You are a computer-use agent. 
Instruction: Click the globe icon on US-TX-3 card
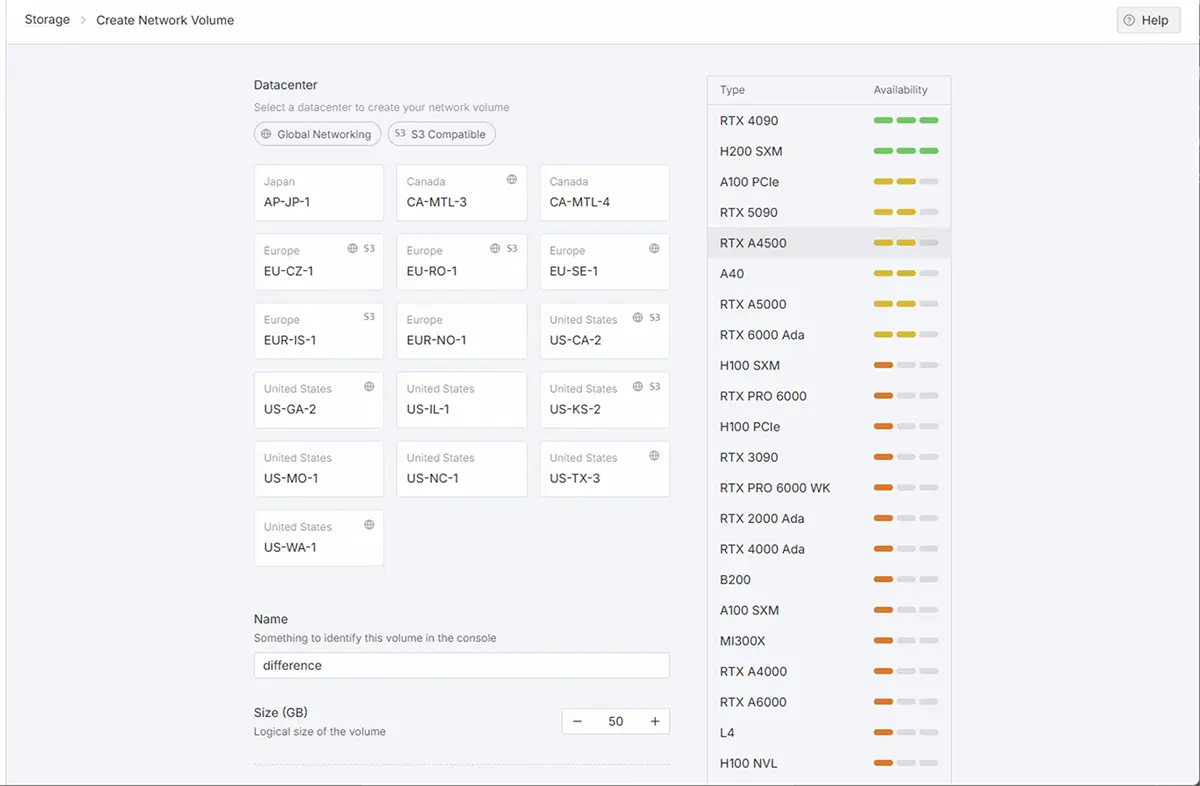655,455
